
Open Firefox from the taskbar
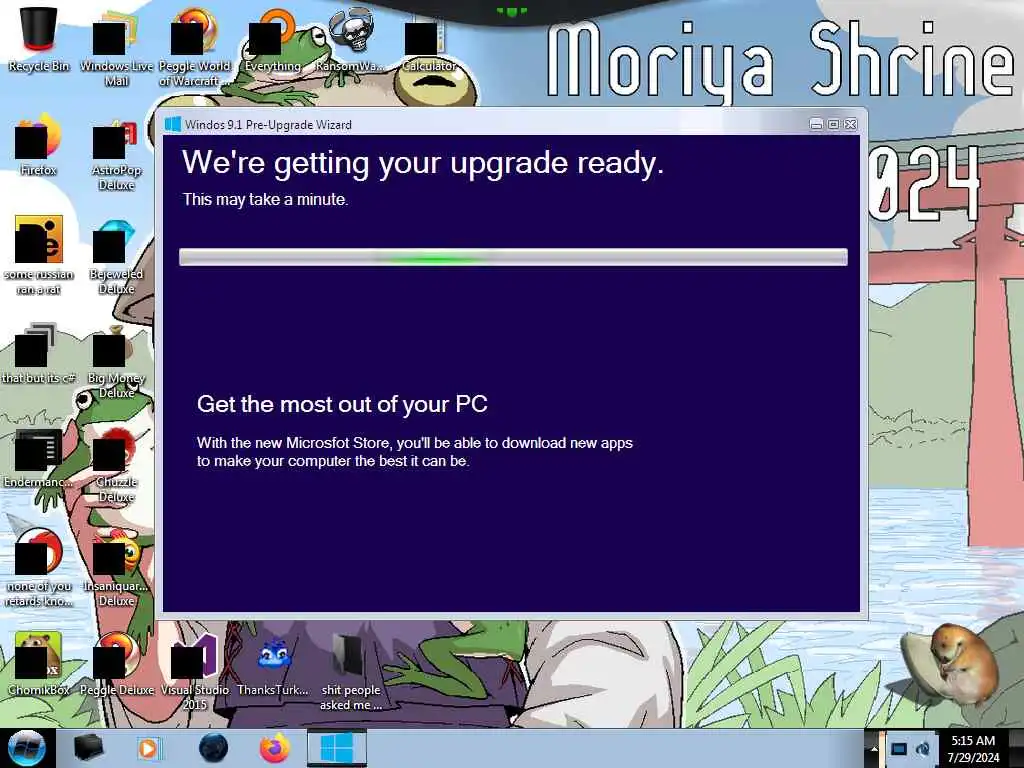click(x=275, y=748)
